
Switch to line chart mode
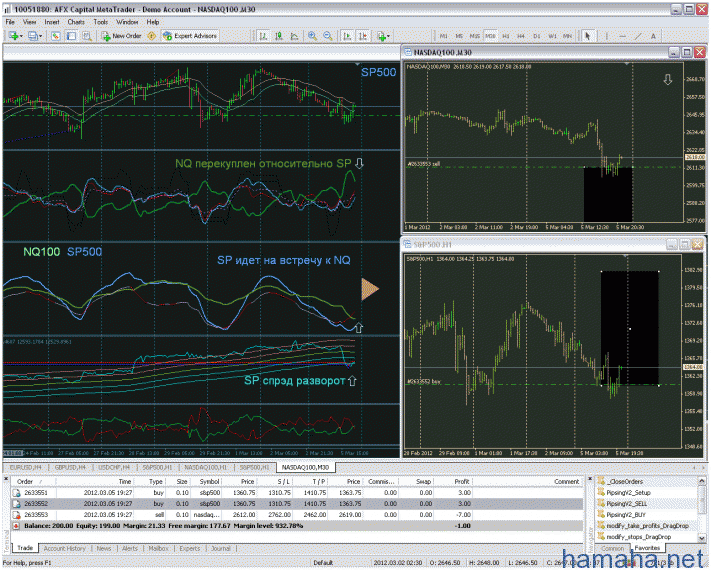pyautogui.click(x=294, y=36)
